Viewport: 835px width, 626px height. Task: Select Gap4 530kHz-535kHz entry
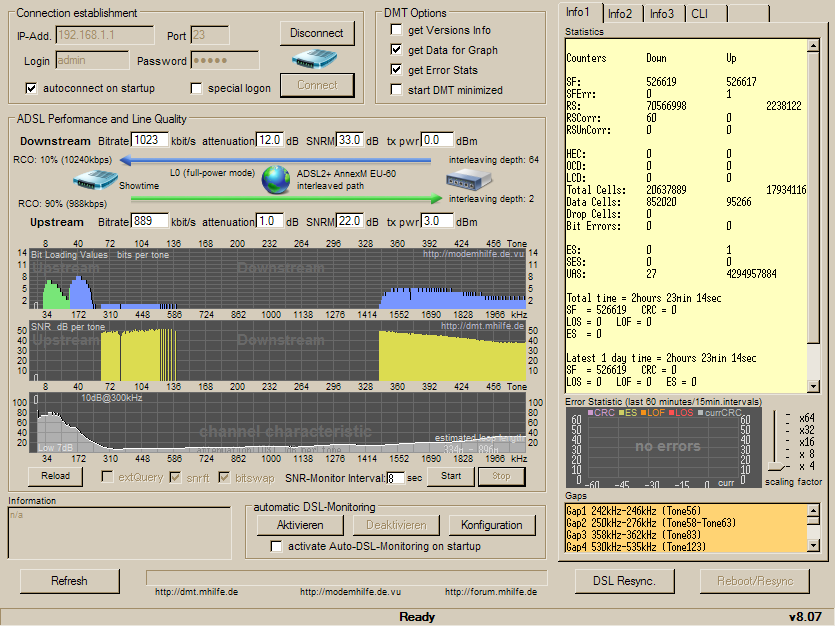686,546
